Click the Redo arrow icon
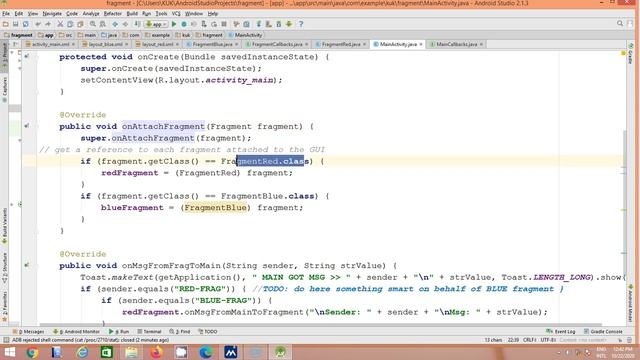The height and width of the screenshot is (360, 640). tap(48, 24)
